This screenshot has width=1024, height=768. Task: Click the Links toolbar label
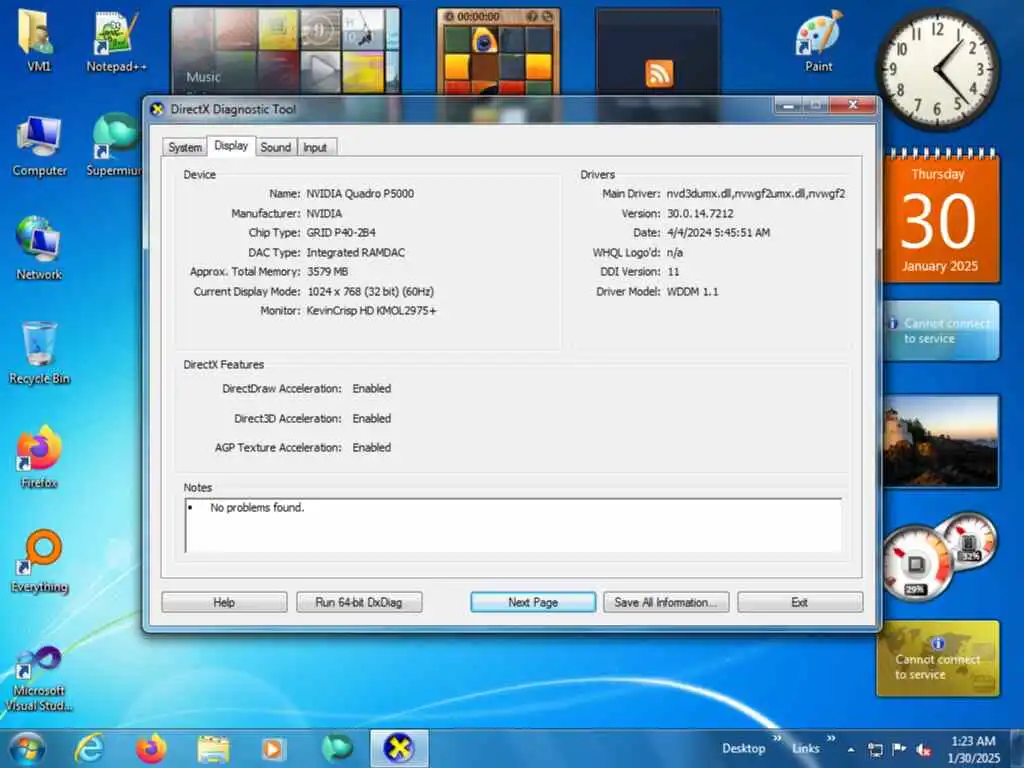coord(805,749)
